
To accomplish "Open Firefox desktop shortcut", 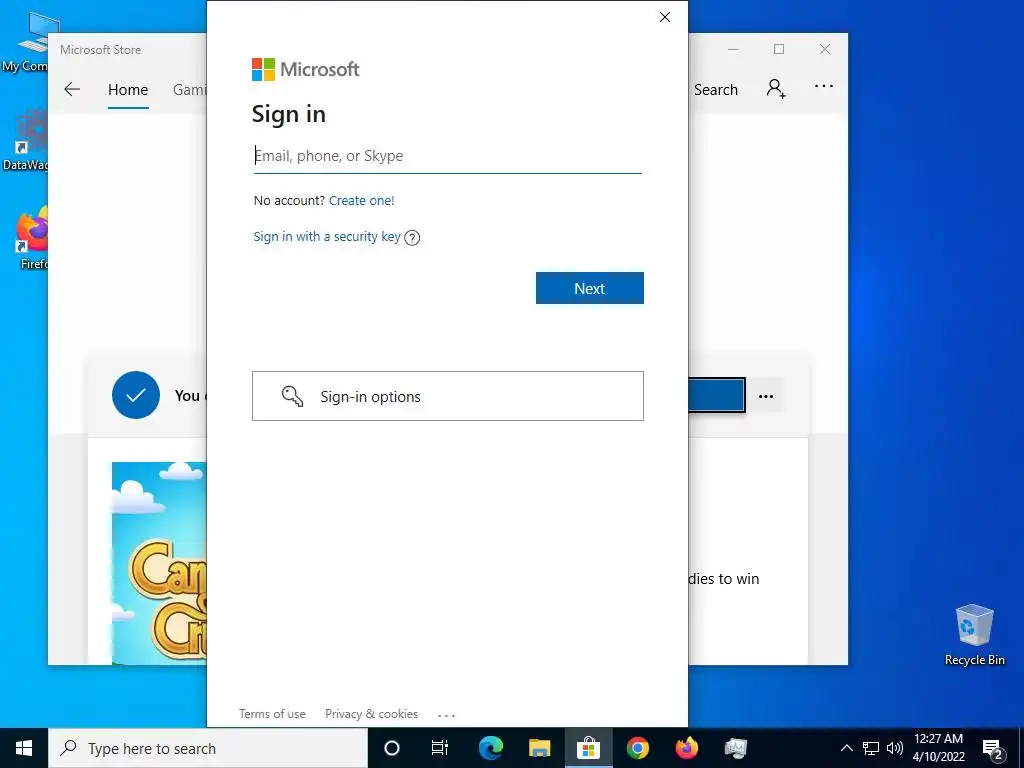I will [31, 238].
